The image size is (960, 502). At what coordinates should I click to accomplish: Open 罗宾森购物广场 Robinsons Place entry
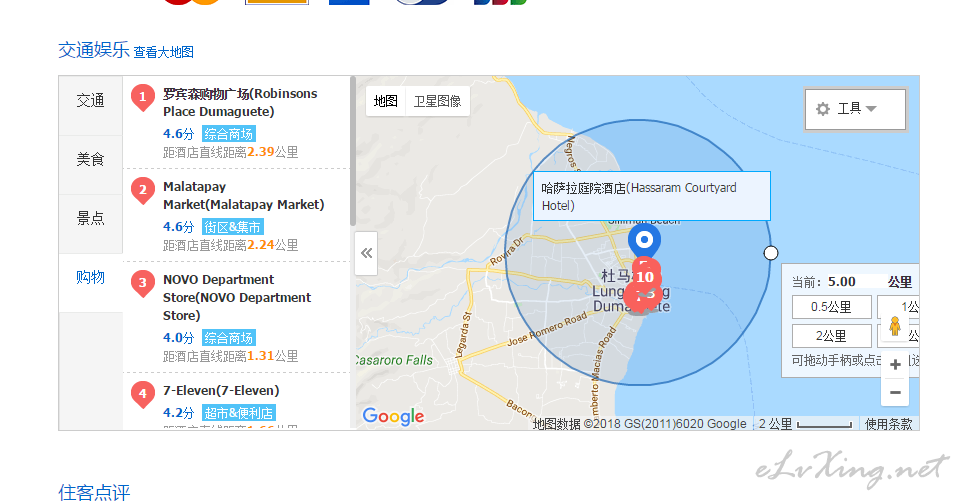[240, 103]
